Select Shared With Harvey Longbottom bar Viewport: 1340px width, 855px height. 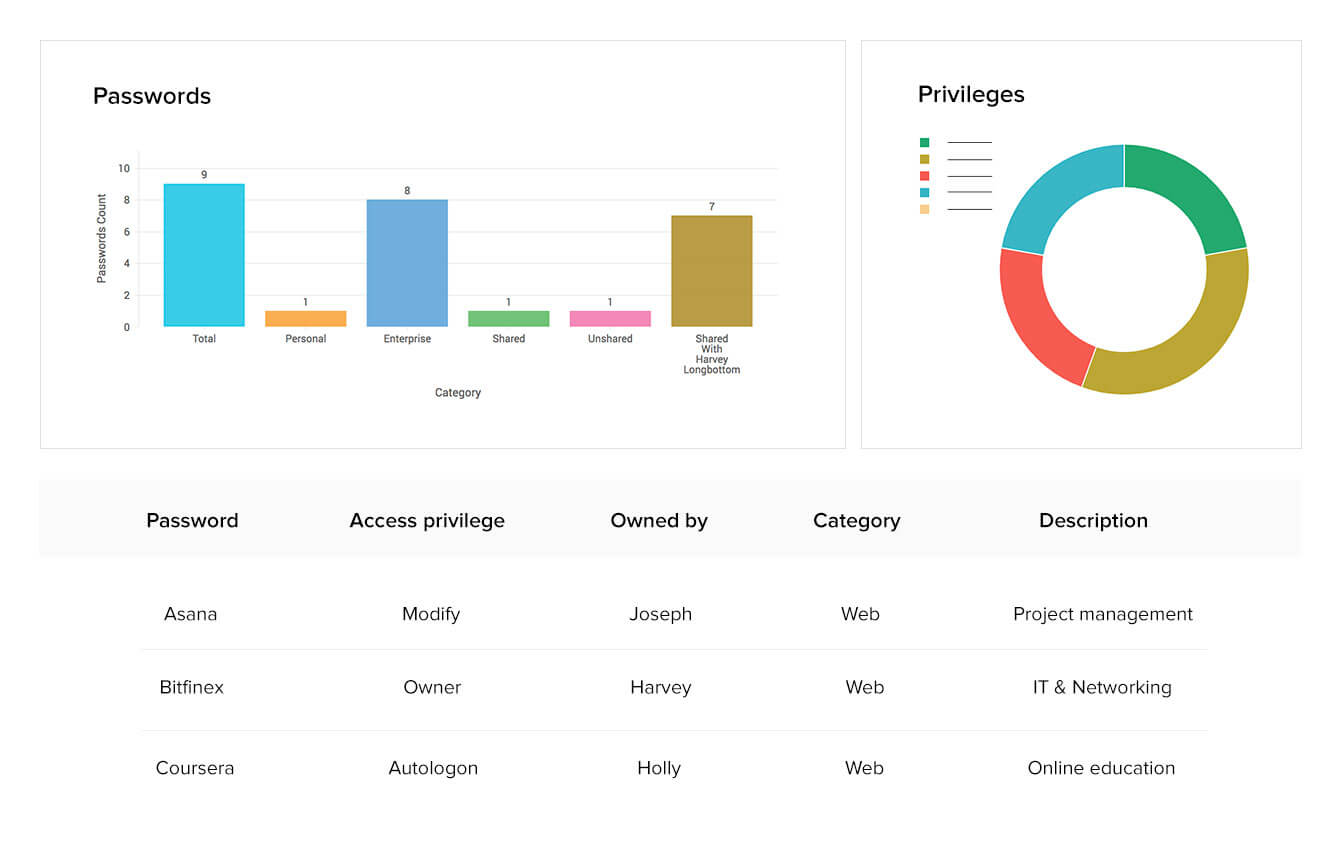711,271
